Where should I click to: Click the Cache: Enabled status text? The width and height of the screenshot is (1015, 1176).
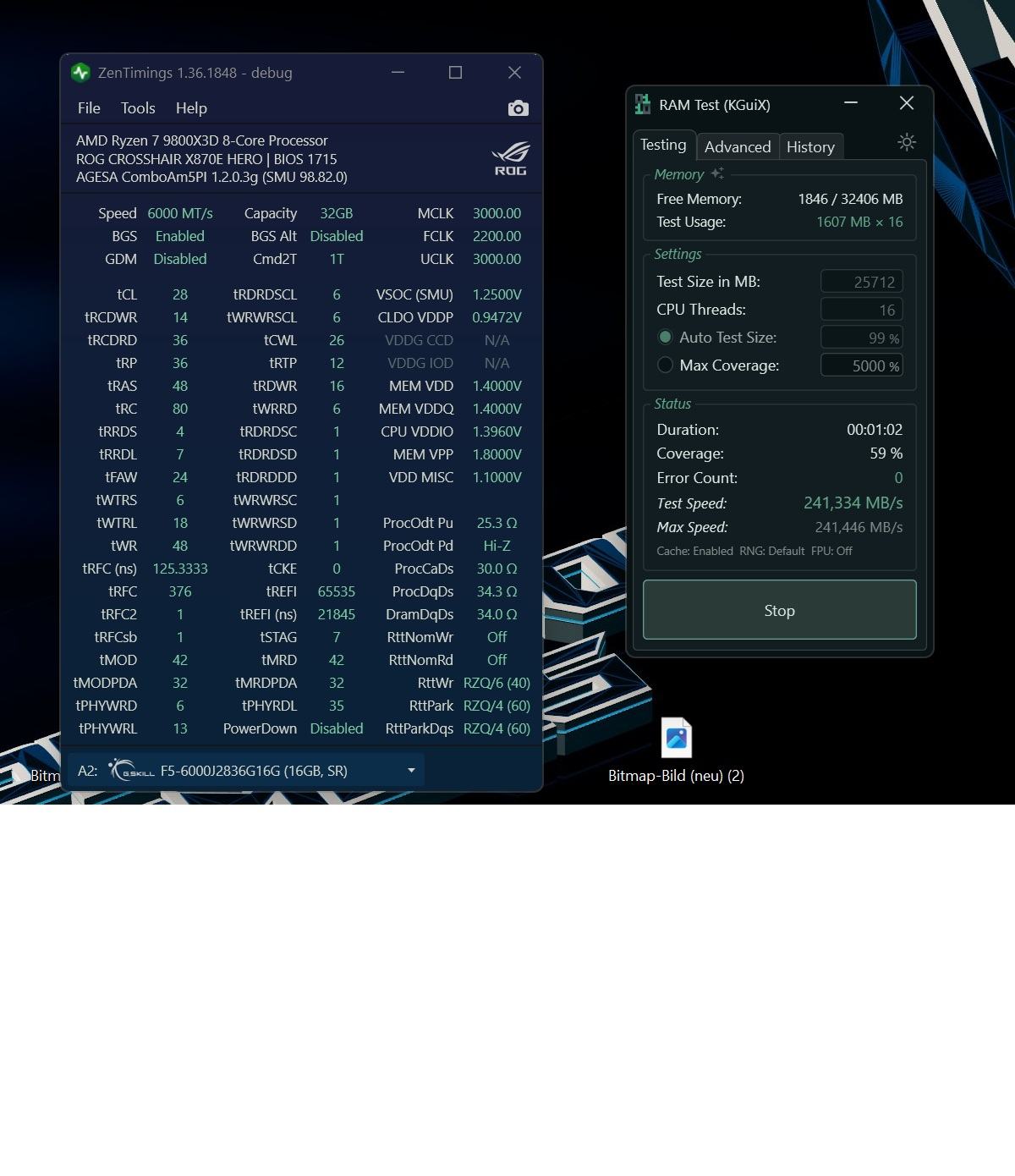[694, 551]
